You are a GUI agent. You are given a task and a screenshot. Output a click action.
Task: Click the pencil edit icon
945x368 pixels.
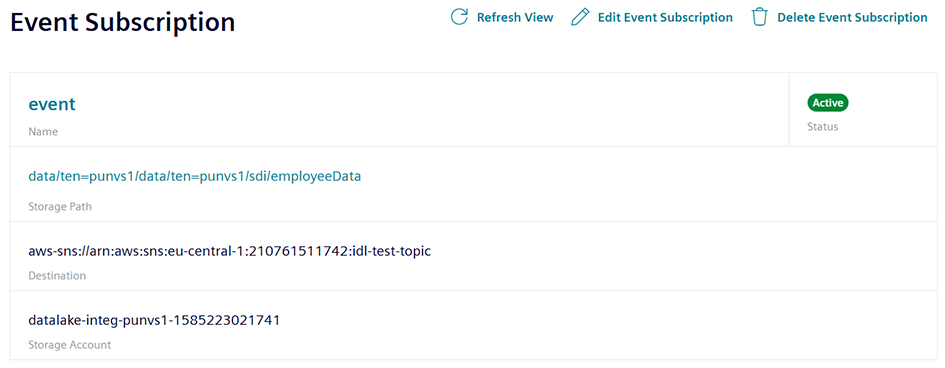(x=579, y=17)
